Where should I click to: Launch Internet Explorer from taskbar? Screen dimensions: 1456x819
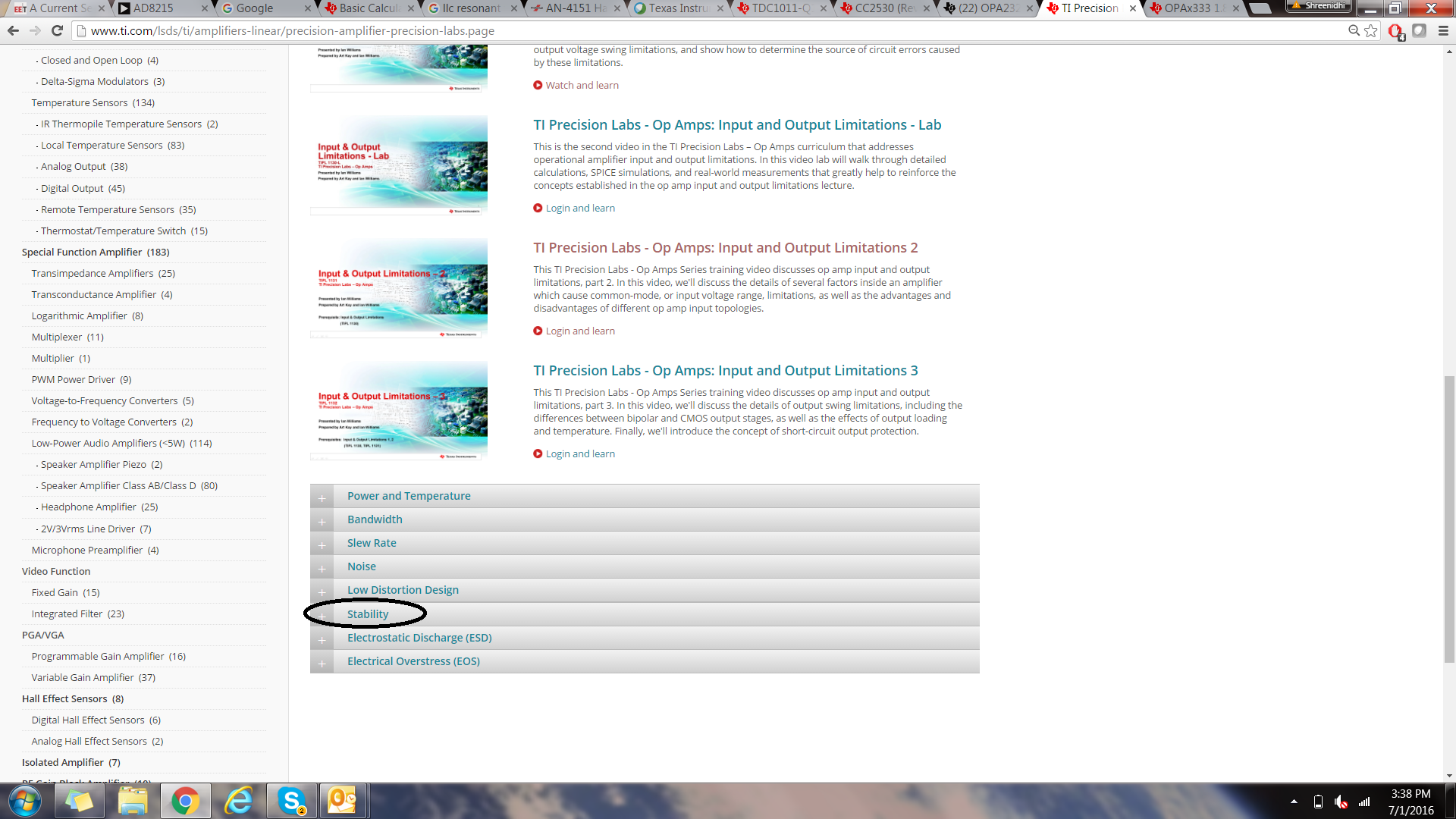[239, 801]
